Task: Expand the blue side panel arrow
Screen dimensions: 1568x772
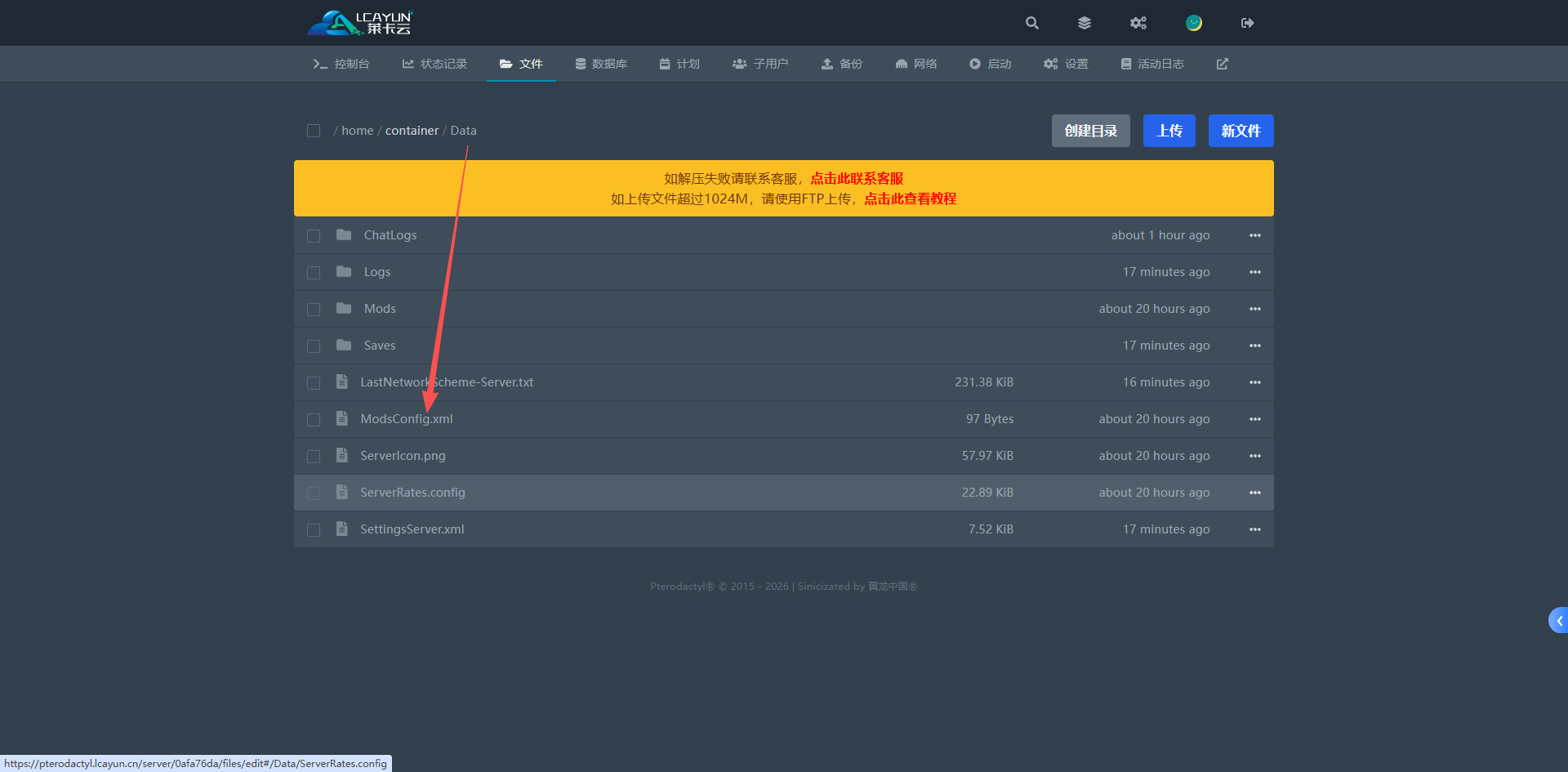Action: (1558, 621)
